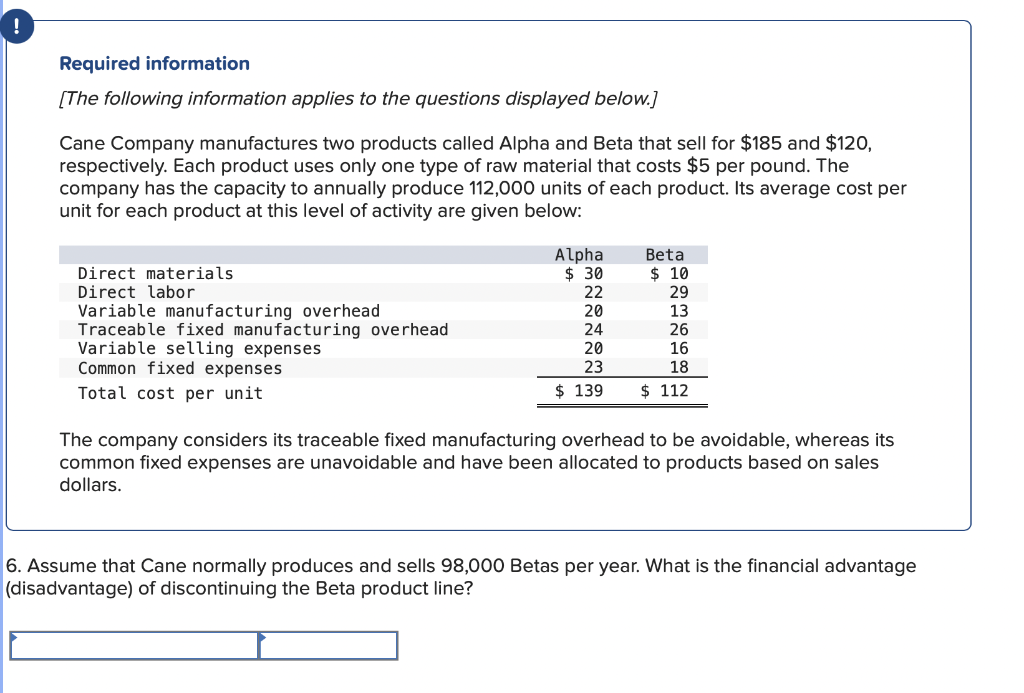Image resolution: width=1024 pixels, height=693 pixels.
Task: Select the Direct materials row label
Action: (x=155, y=273)
